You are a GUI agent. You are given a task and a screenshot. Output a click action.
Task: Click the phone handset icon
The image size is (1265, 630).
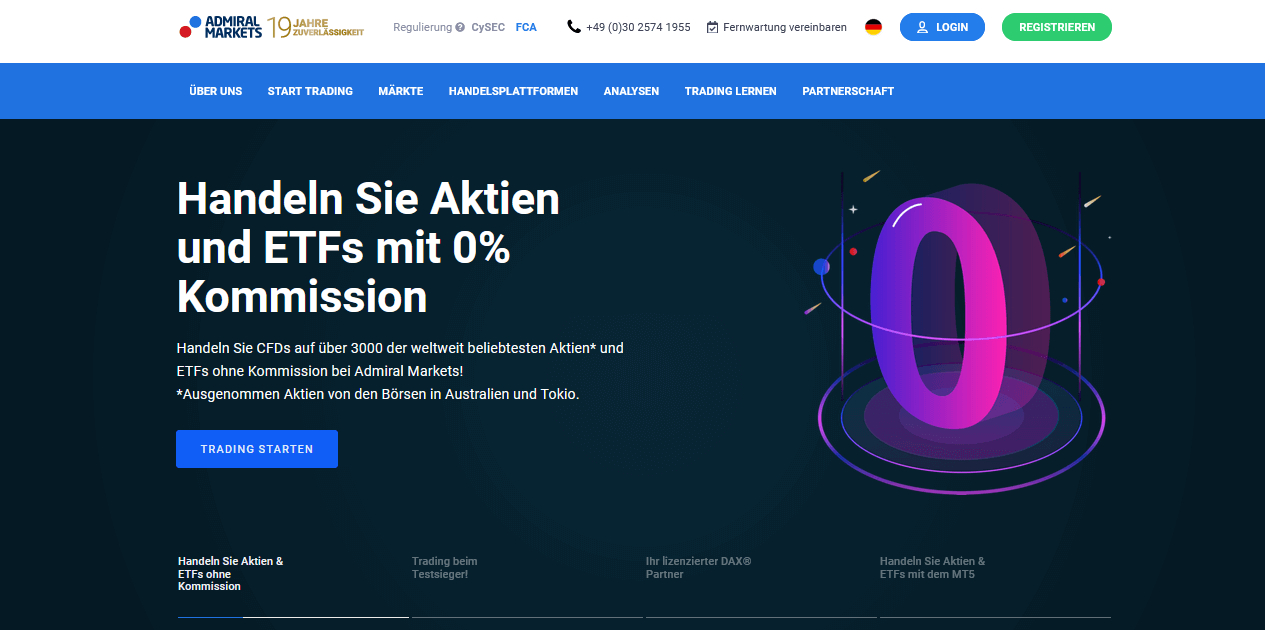click(574, 27)
